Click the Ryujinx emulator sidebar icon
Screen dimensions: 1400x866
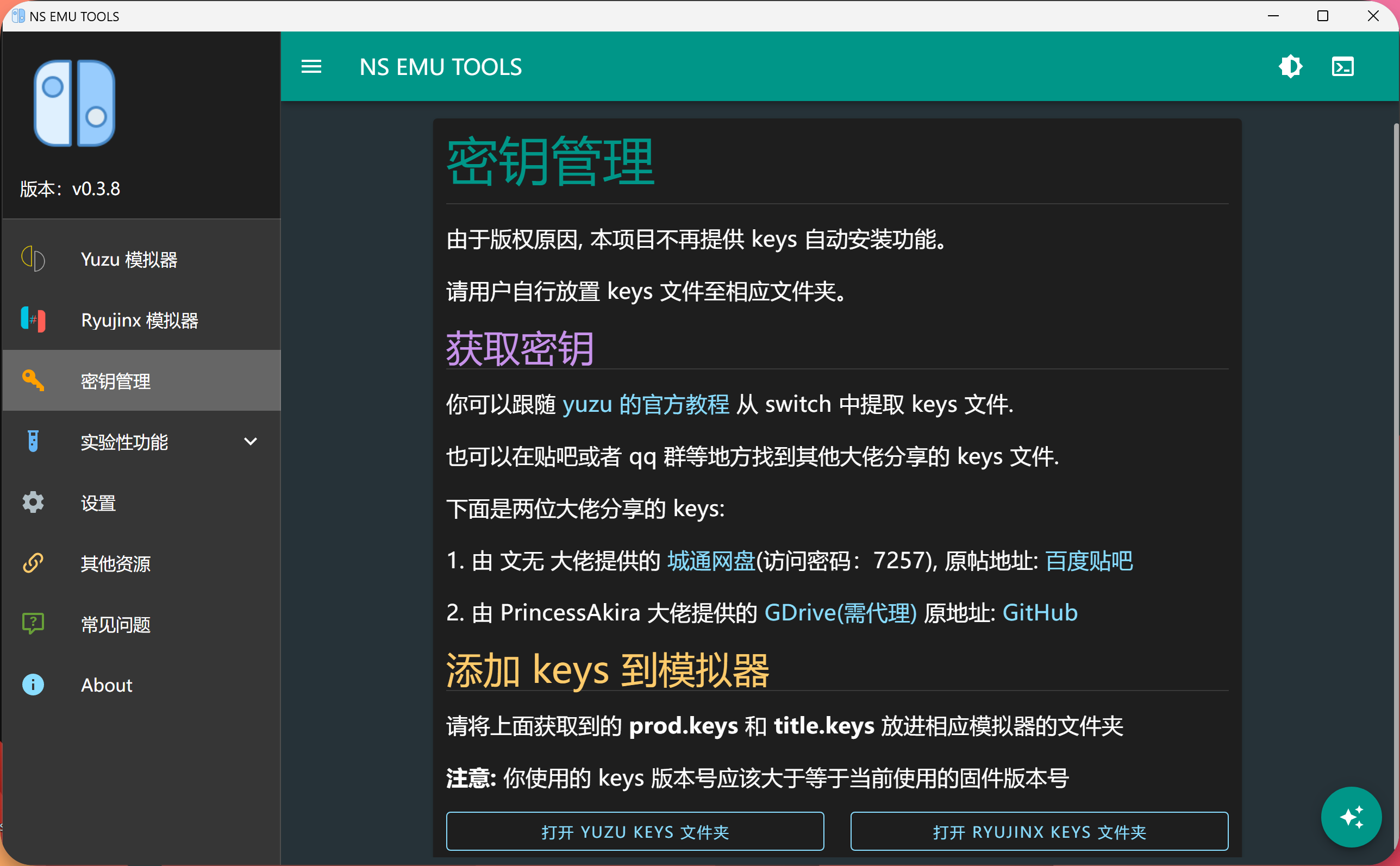[33, 319]
